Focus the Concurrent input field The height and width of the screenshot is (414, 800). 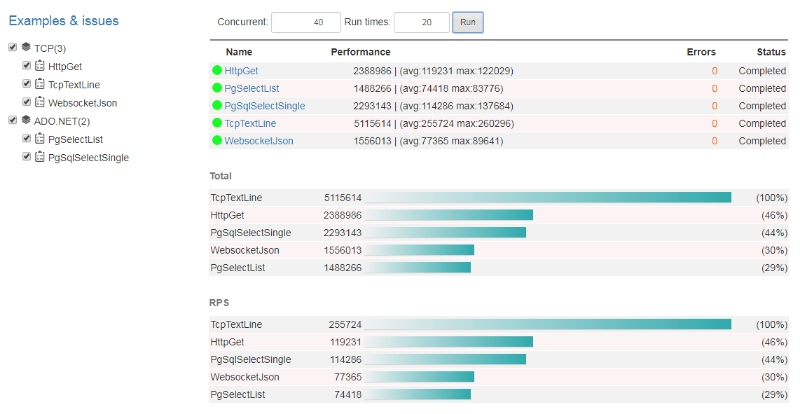tap(305, 22)
